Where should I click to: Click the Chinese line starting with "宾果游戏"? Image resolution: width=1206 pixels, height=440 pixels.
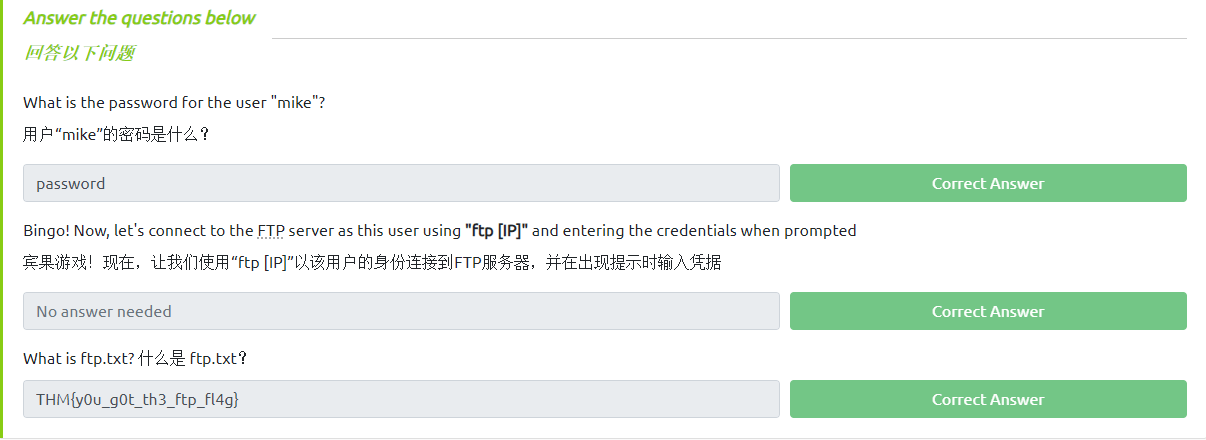[x=372, y=263]
